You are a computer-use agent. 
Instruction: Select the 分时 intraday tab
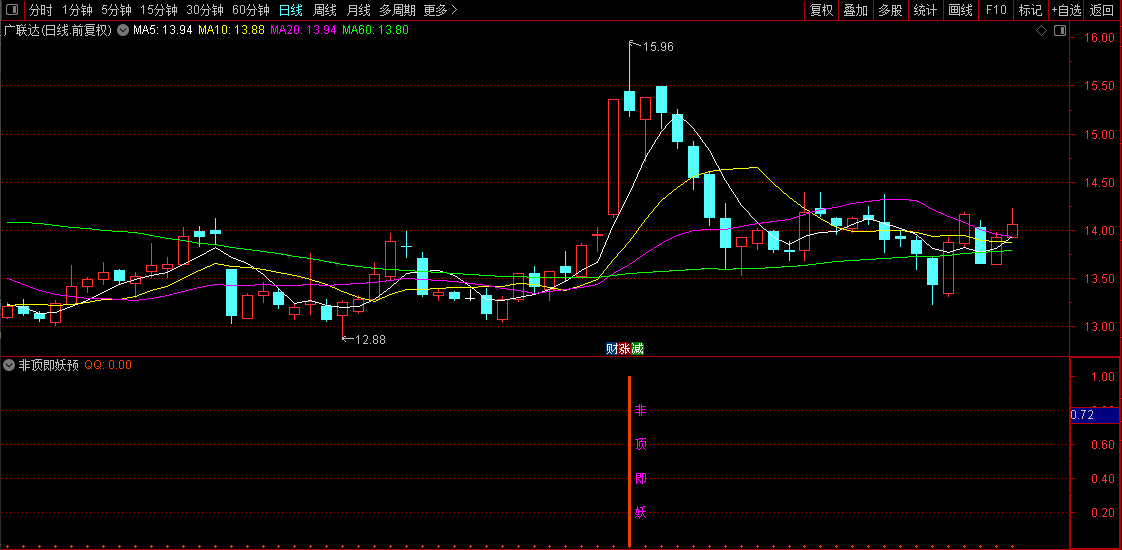click(40, 10)
